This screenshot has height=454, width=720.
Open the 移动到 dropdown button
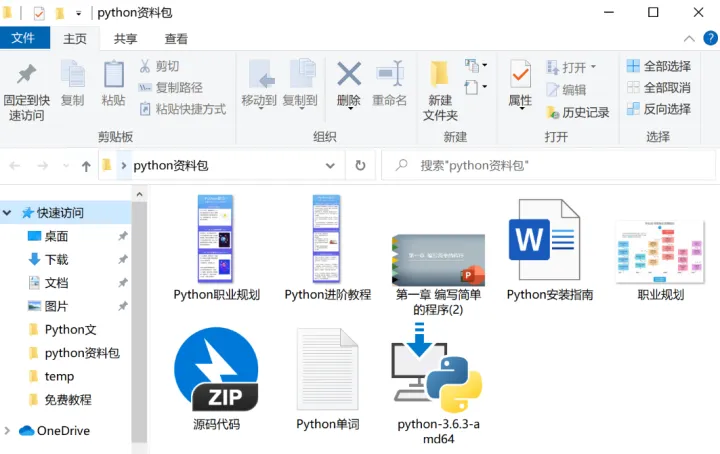(259, 84)
